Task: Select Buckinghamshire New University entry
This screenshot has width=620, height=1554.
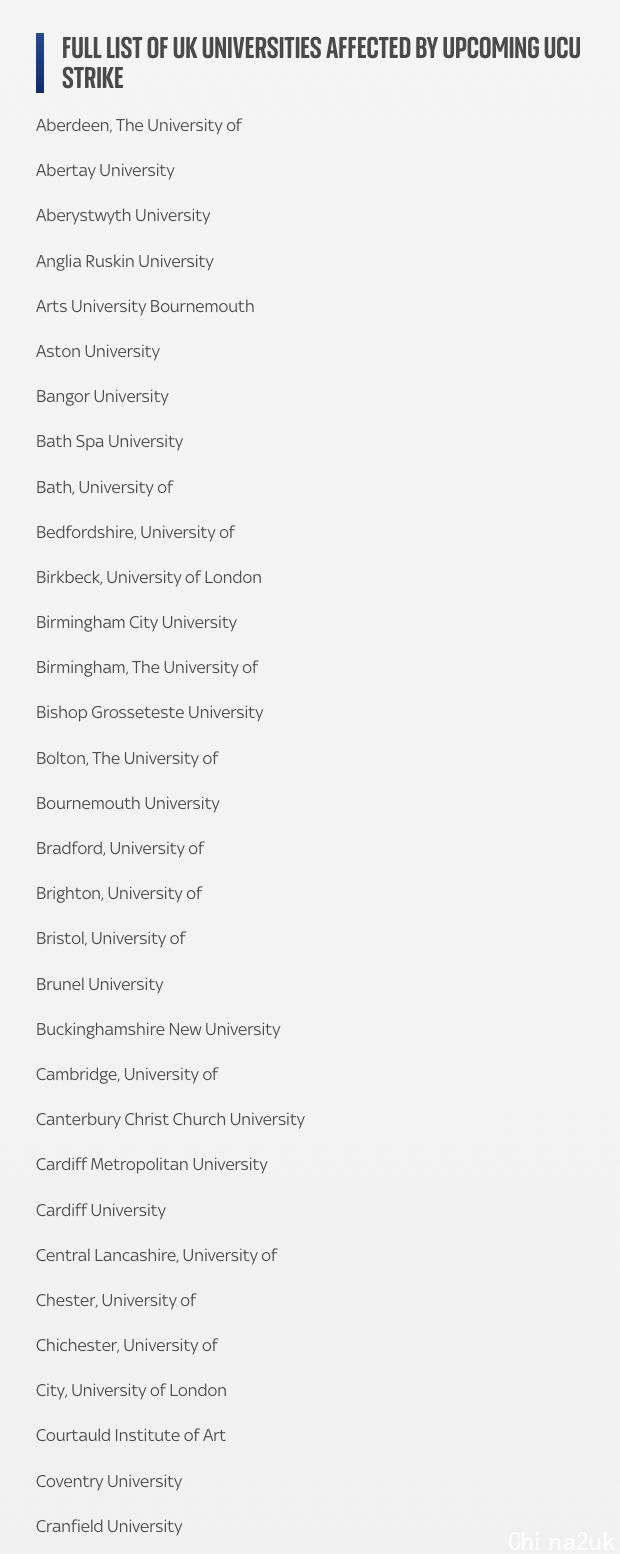Action: click(158, 1029)
